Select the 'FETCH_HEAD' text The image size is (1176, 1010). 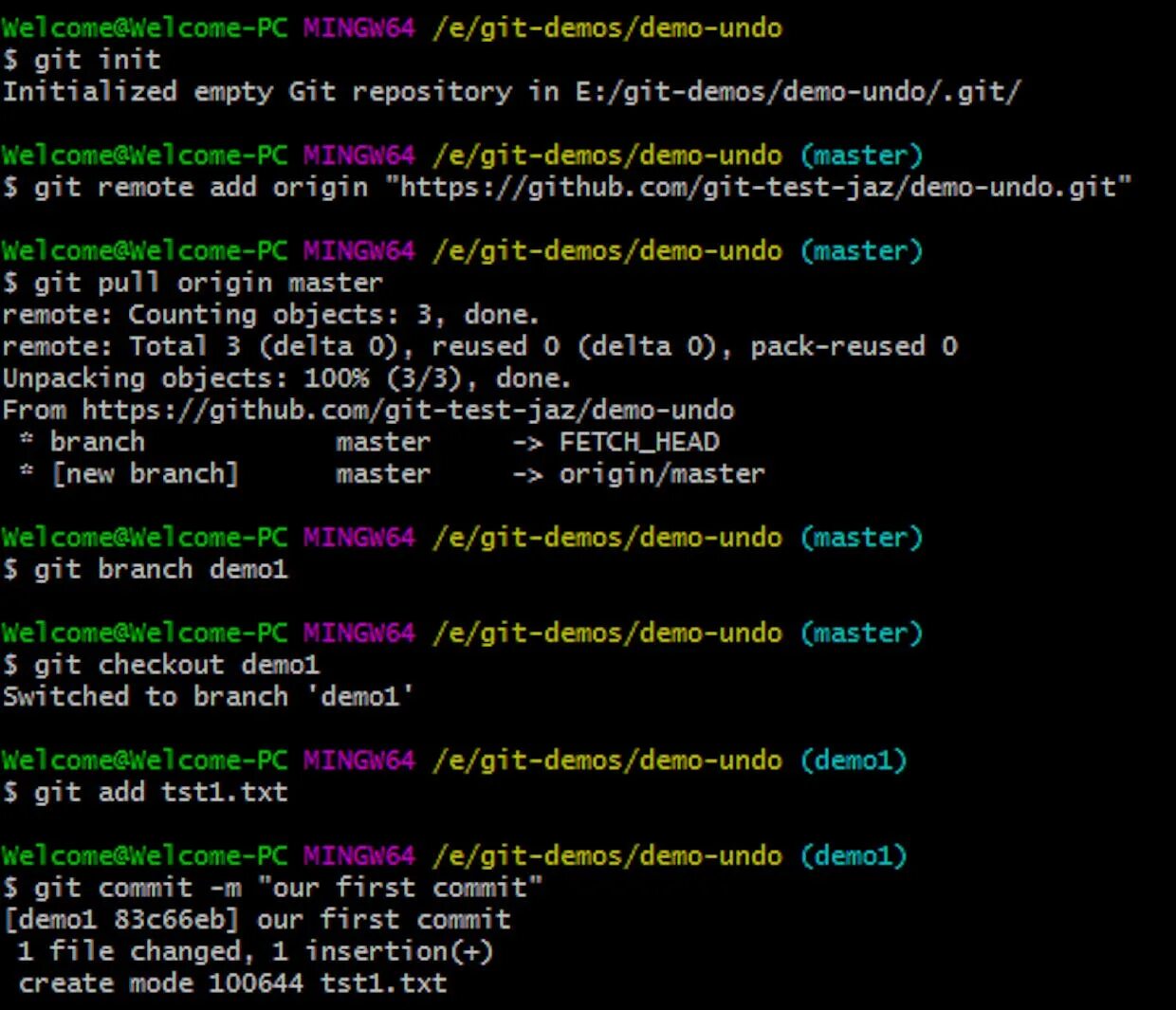[x=639, y=442]
